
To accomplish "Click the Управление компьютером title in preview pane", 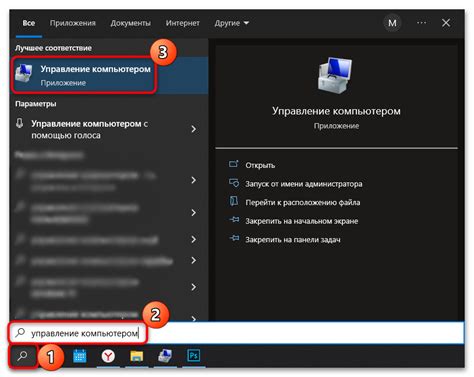I will point(336,111).
